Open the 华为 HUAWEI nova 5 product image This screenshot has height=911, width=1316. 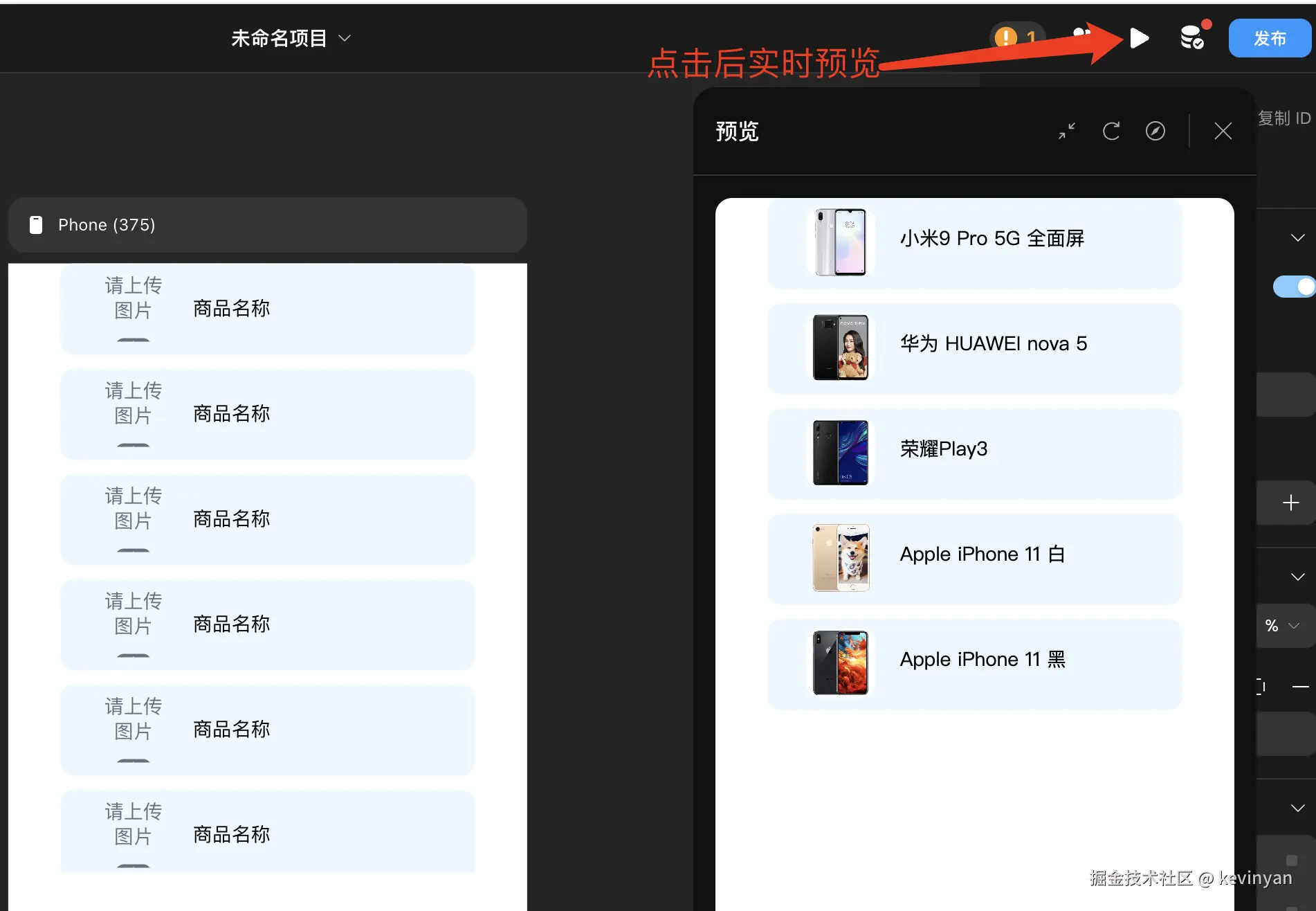841,348
